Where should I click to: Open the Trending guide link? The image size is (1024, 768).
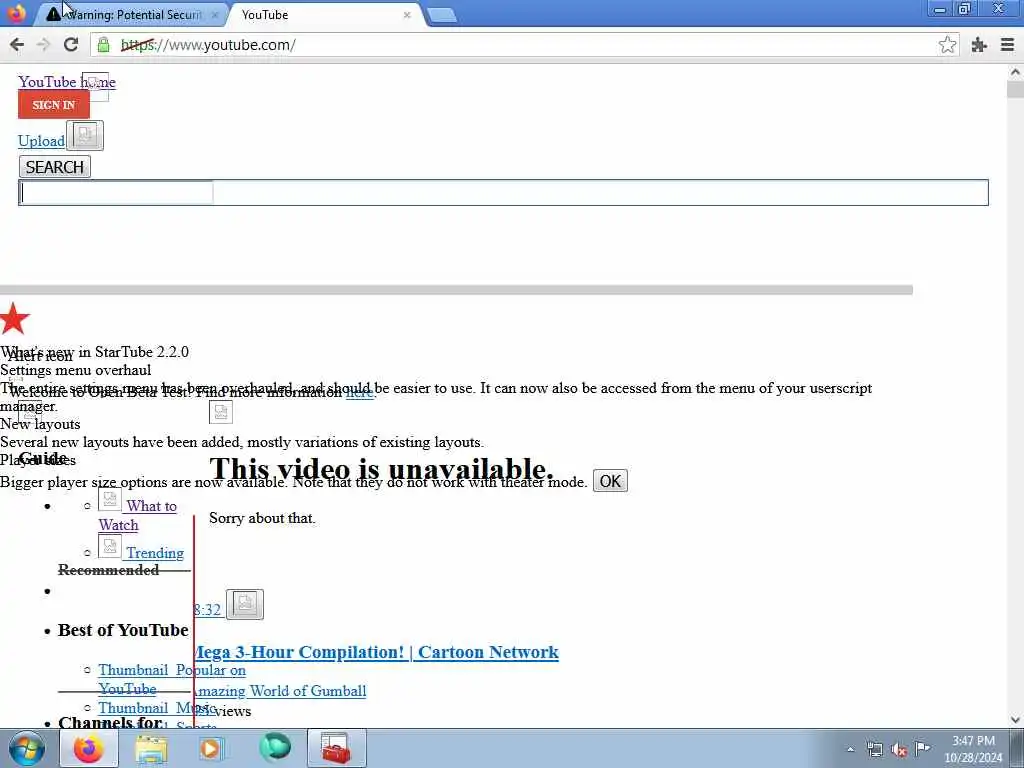click(155, 553)
